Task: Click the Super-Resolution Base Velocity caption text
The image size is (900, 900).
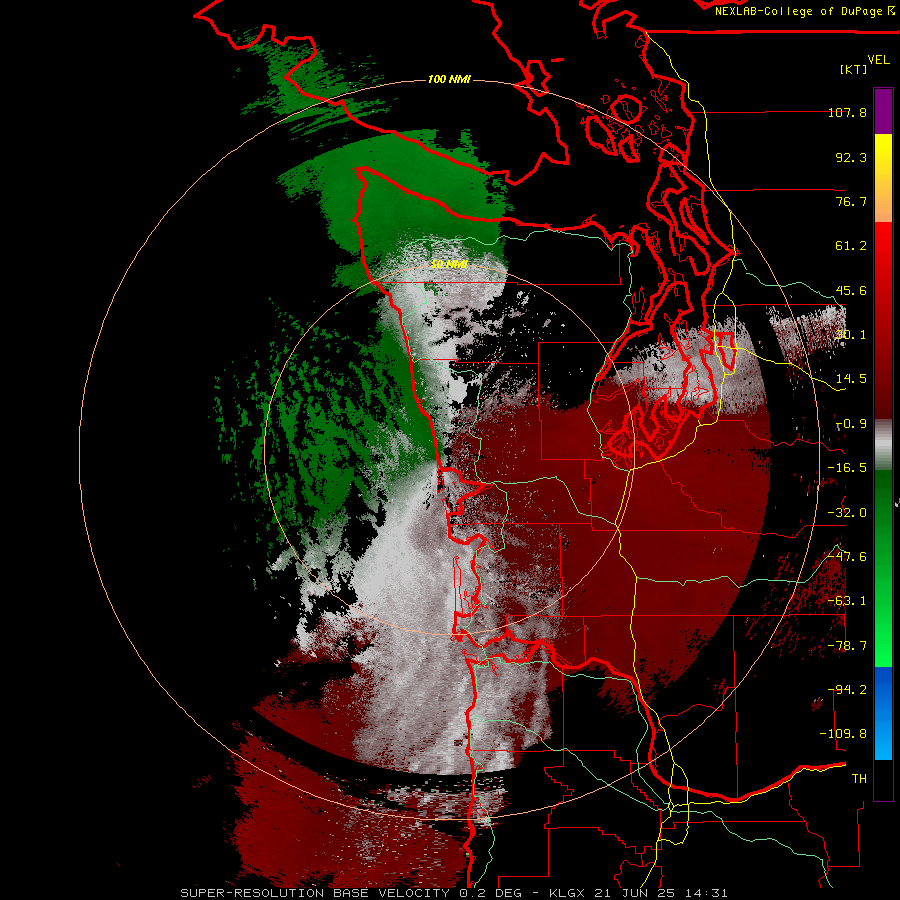Action: coord(316,893)
